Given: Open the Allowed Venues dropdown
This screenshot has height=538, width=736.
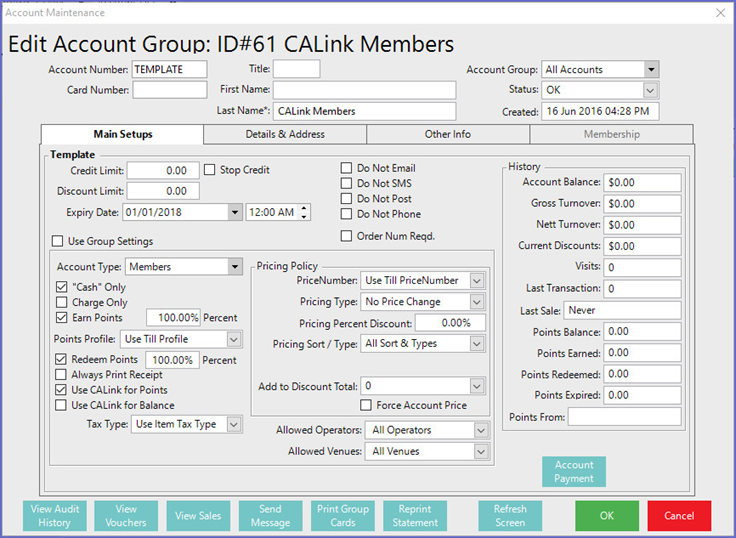Looking at the screenshot, I should pos(481,452).
